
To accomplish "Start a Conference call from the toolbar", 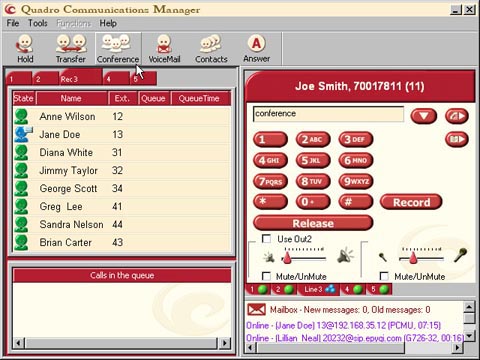I will click(x=118, y=49).
